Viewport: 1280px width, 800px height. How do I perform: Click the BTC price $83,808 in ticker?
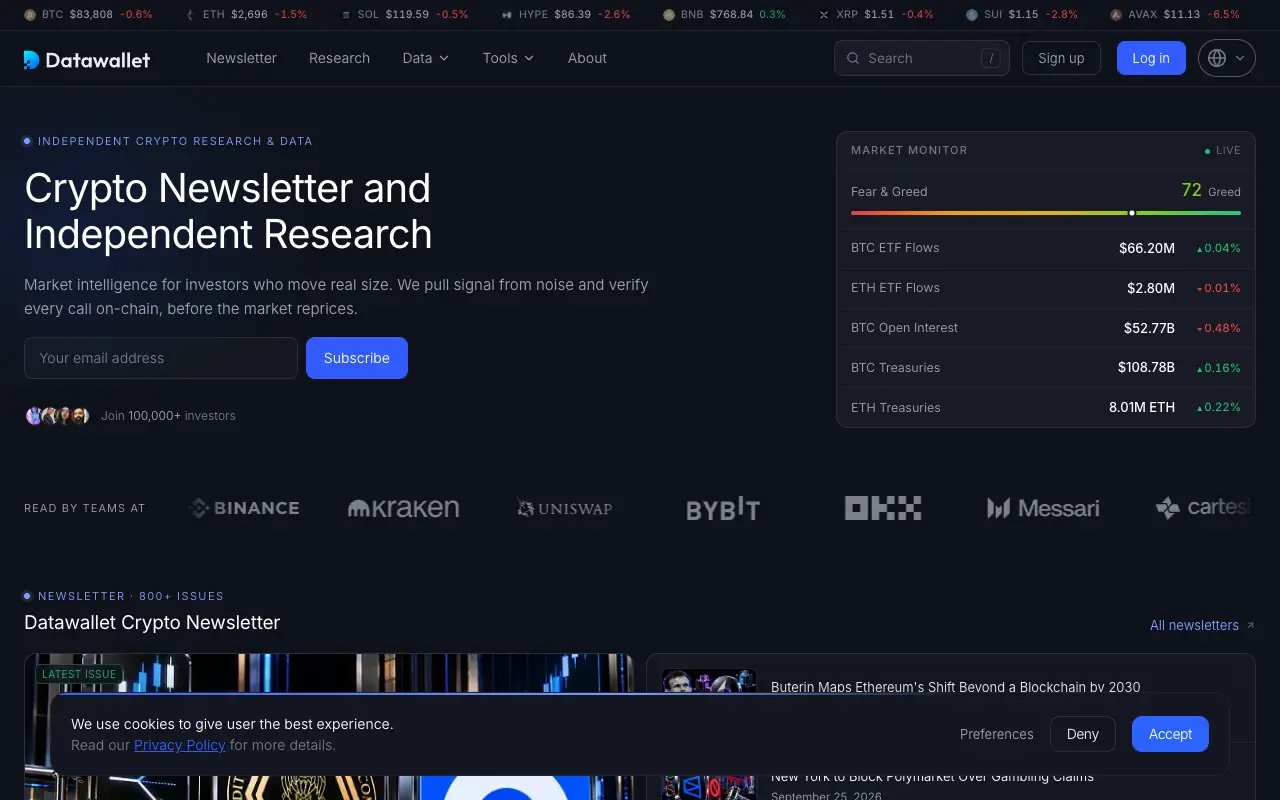91,15
